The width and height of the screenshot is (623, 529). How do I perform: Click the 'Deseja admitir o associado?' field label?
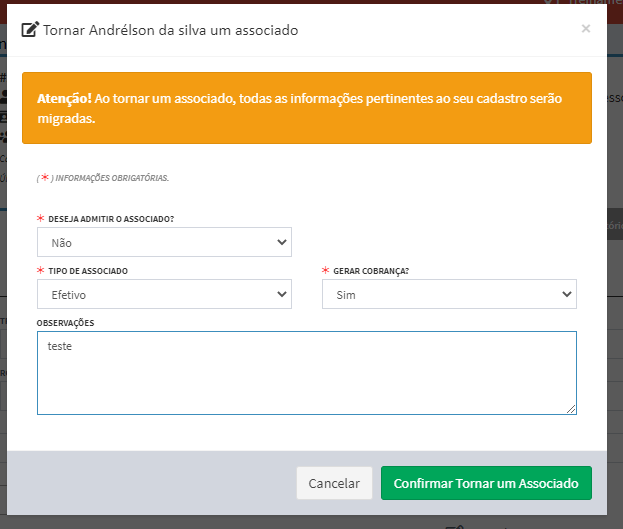(111, 218)
